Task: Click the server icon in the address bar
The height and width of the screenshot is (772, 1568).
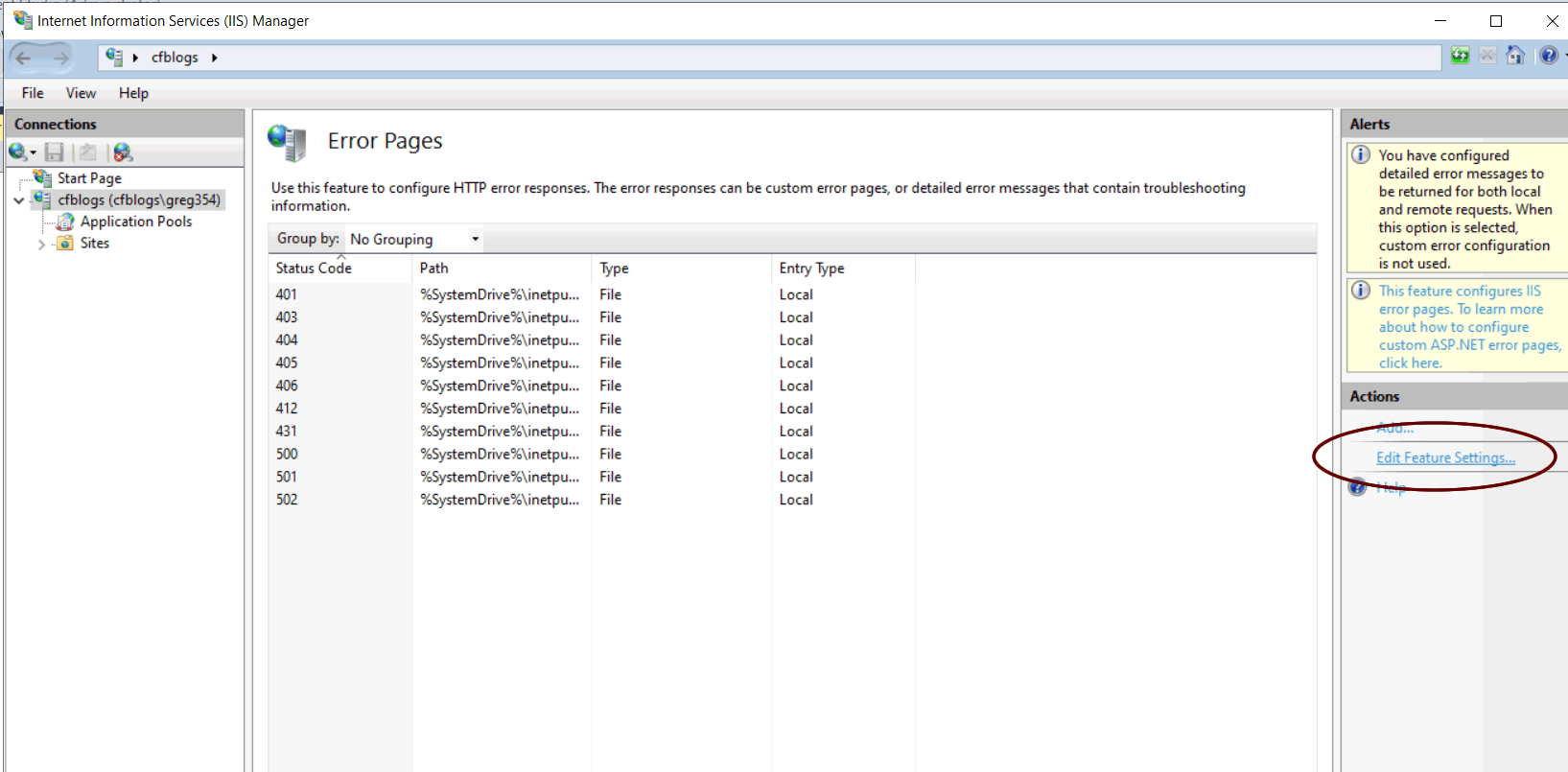Action: [114, 57]
